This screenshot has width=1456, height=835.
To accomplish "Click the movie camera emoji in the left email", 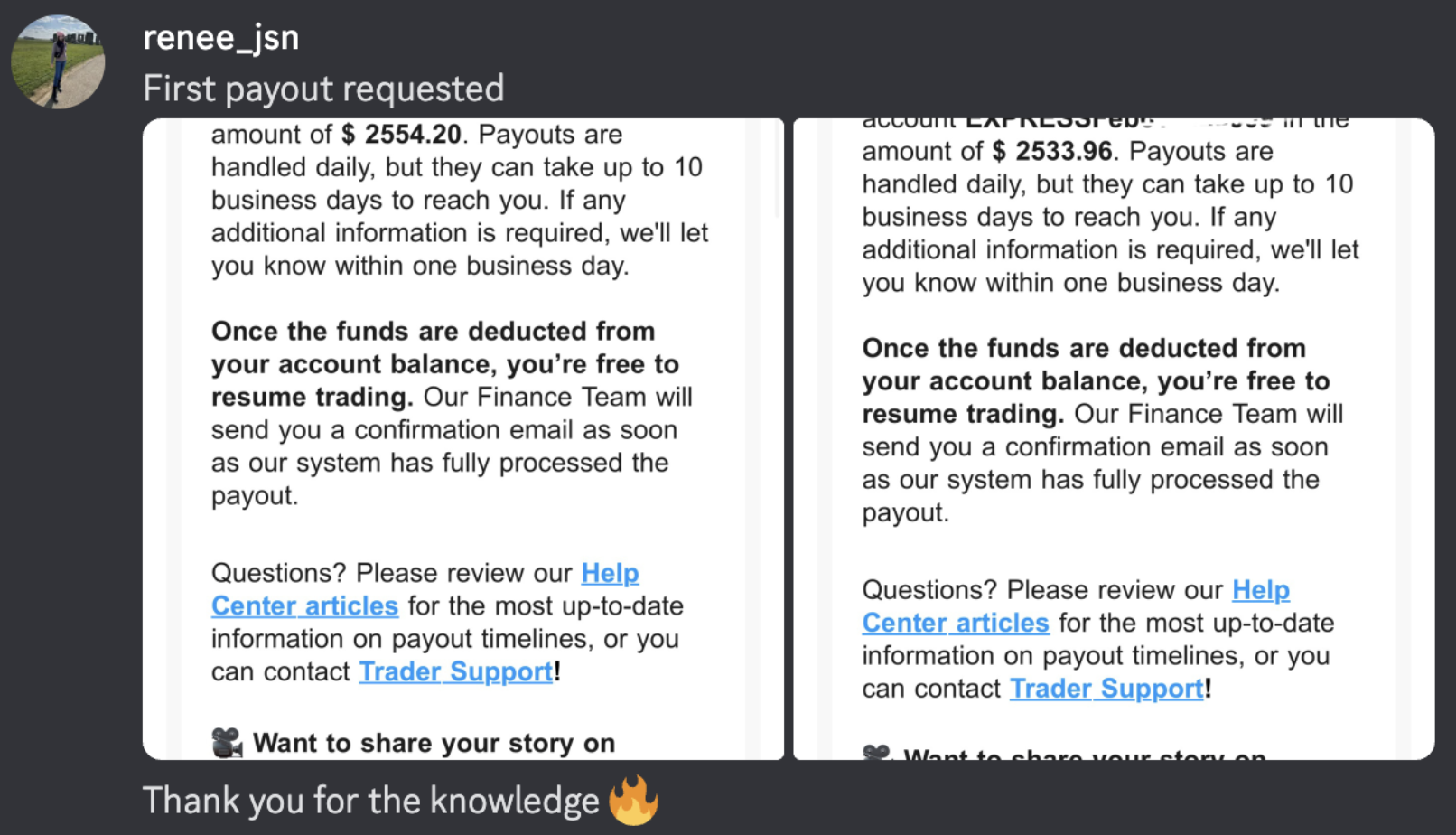I will 227,743.
